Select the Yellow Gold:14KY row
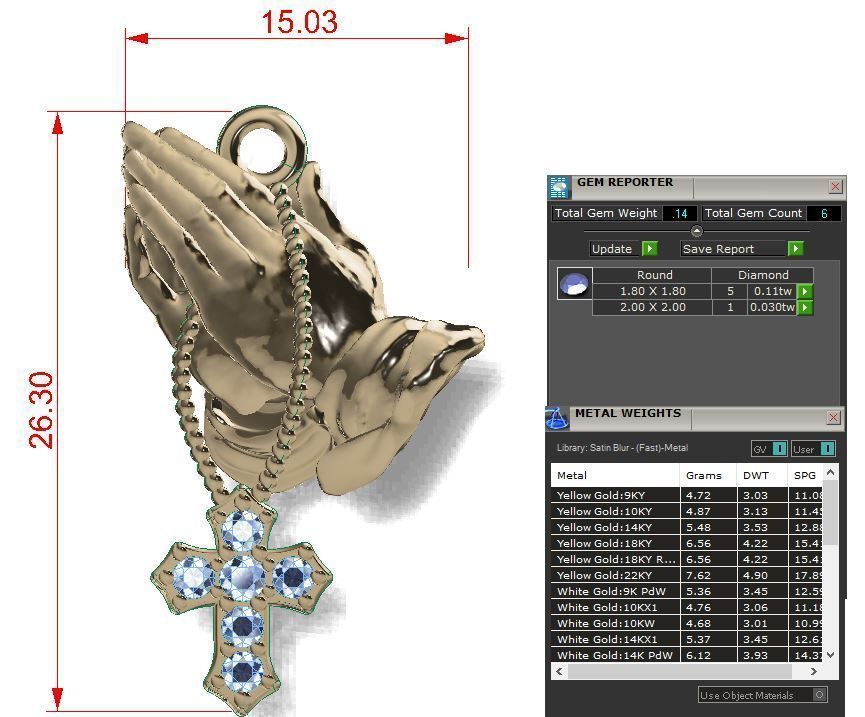 click(686, 527)
